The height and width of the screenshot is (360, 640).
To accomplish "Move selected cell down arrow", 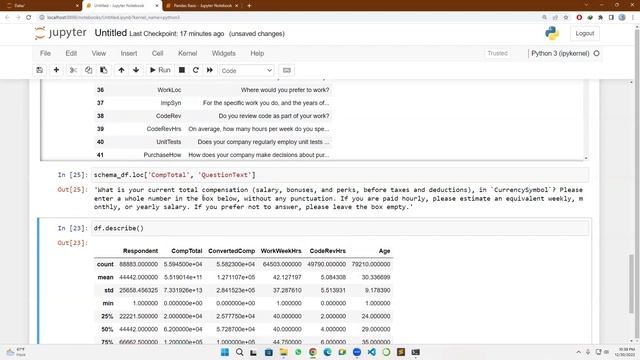I will click(x=136, y=70).
